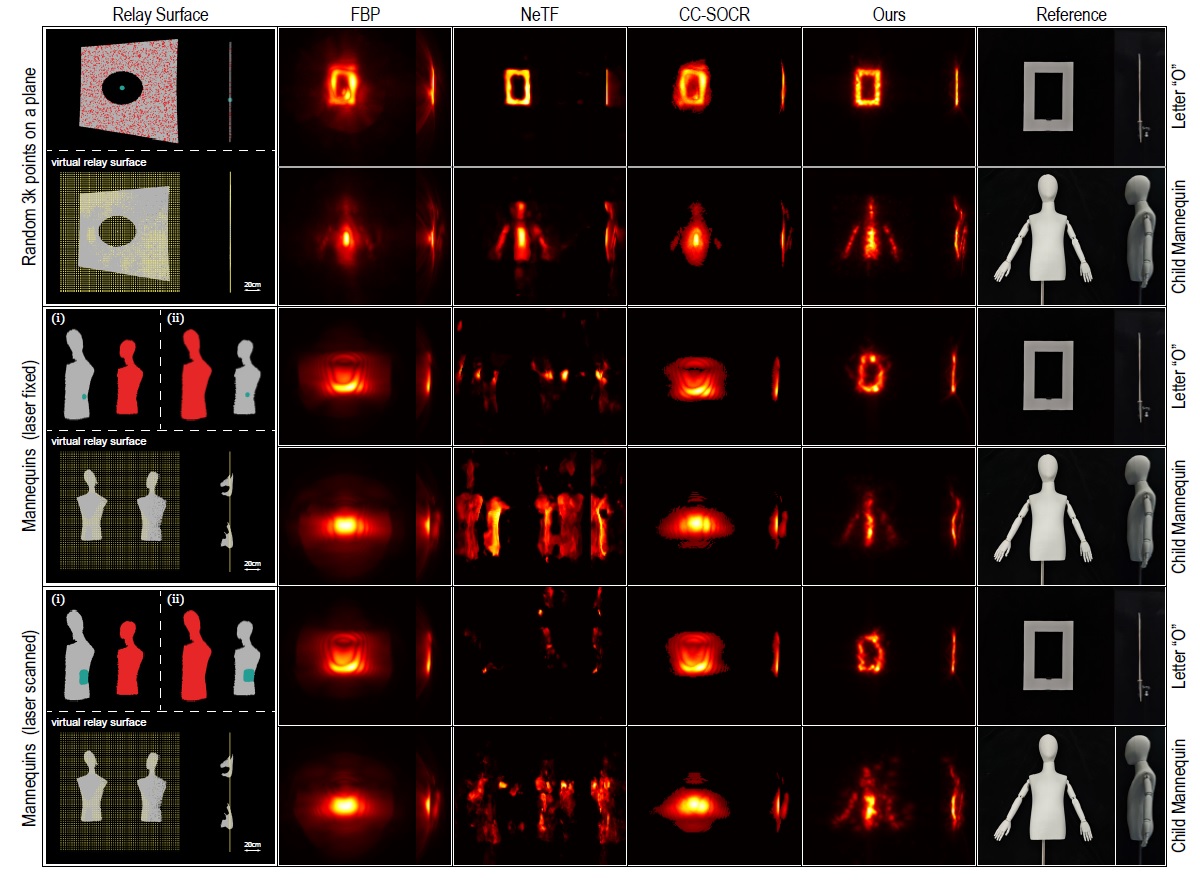
Task: Open CC-SOCR Child Mannequin image, laser fixed group
Action: 714,516
